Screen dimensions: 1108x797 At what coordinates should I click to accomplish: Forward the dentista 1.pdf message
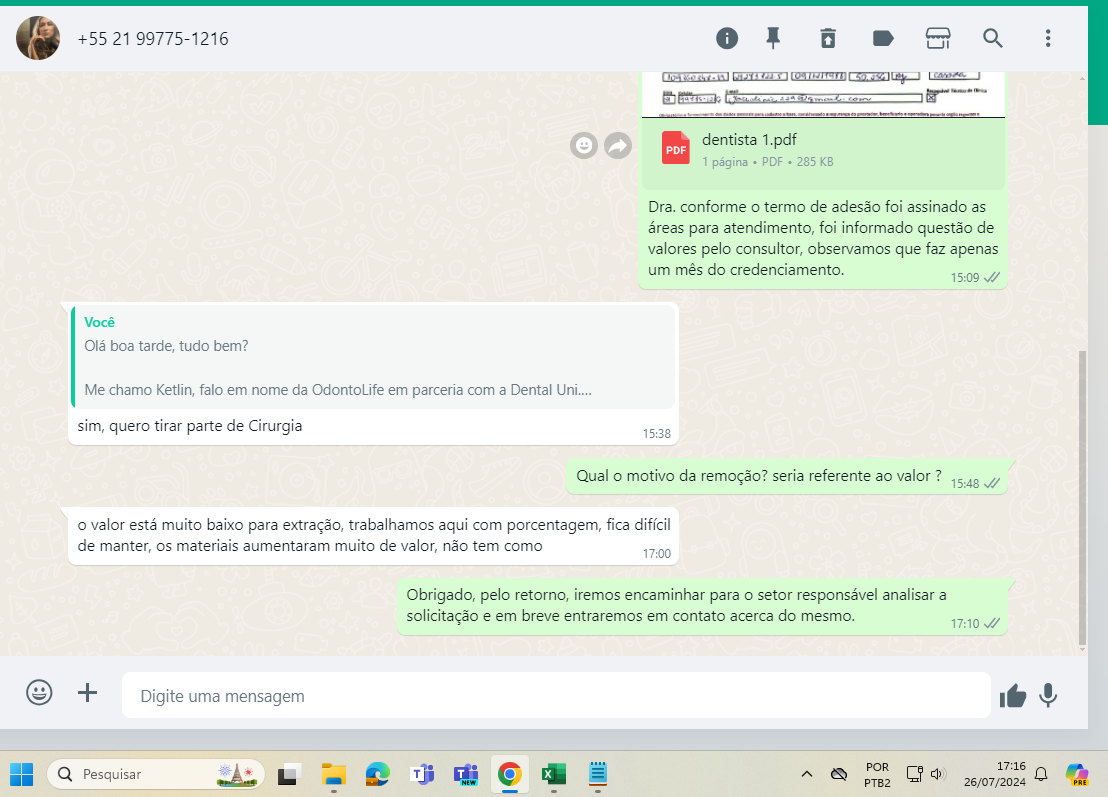click(618, 146)
